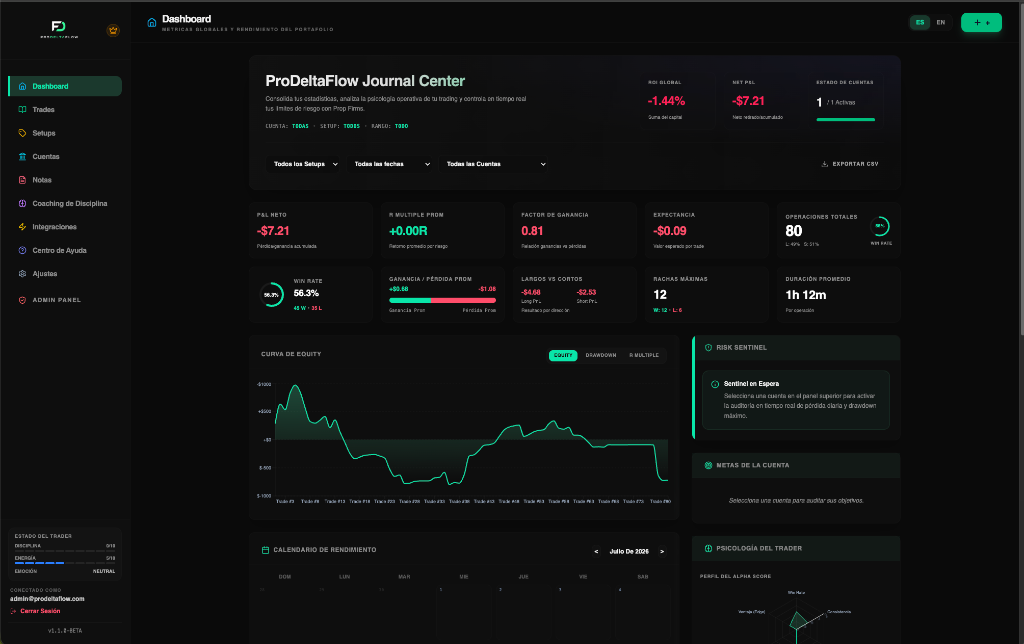Screen dimensions: 1024x644
Task: Go to next month after Julio
Action: 662,552
